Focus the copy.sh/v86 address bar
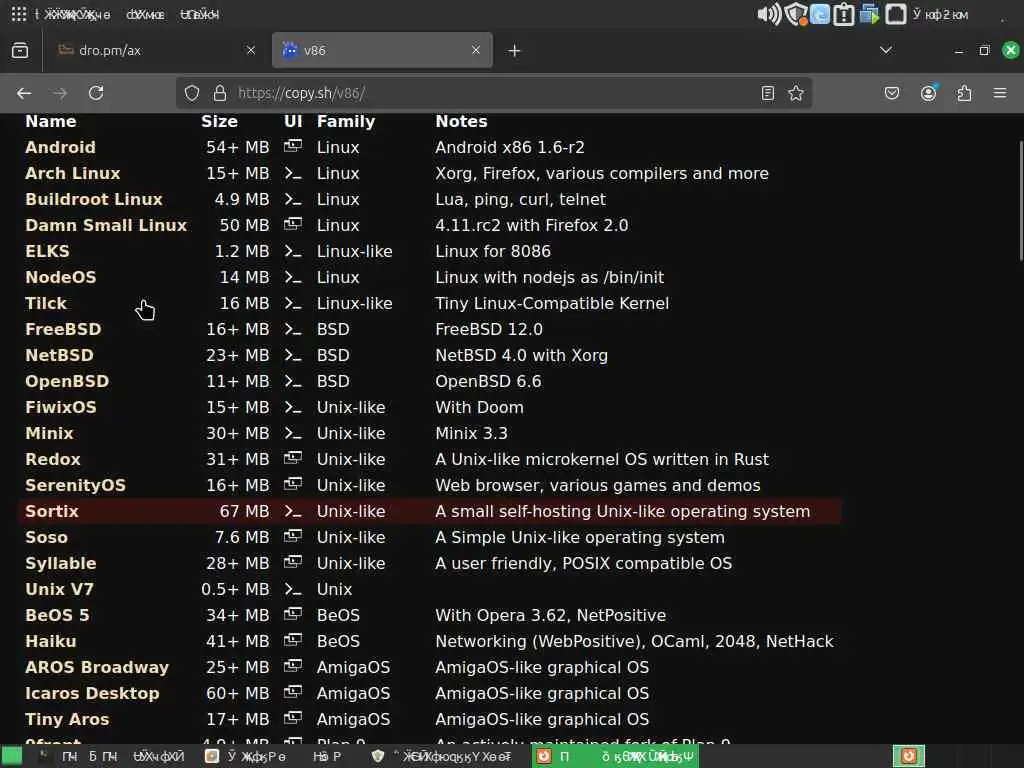This screenshot has height=768, width=1024. tap(496, 93)
